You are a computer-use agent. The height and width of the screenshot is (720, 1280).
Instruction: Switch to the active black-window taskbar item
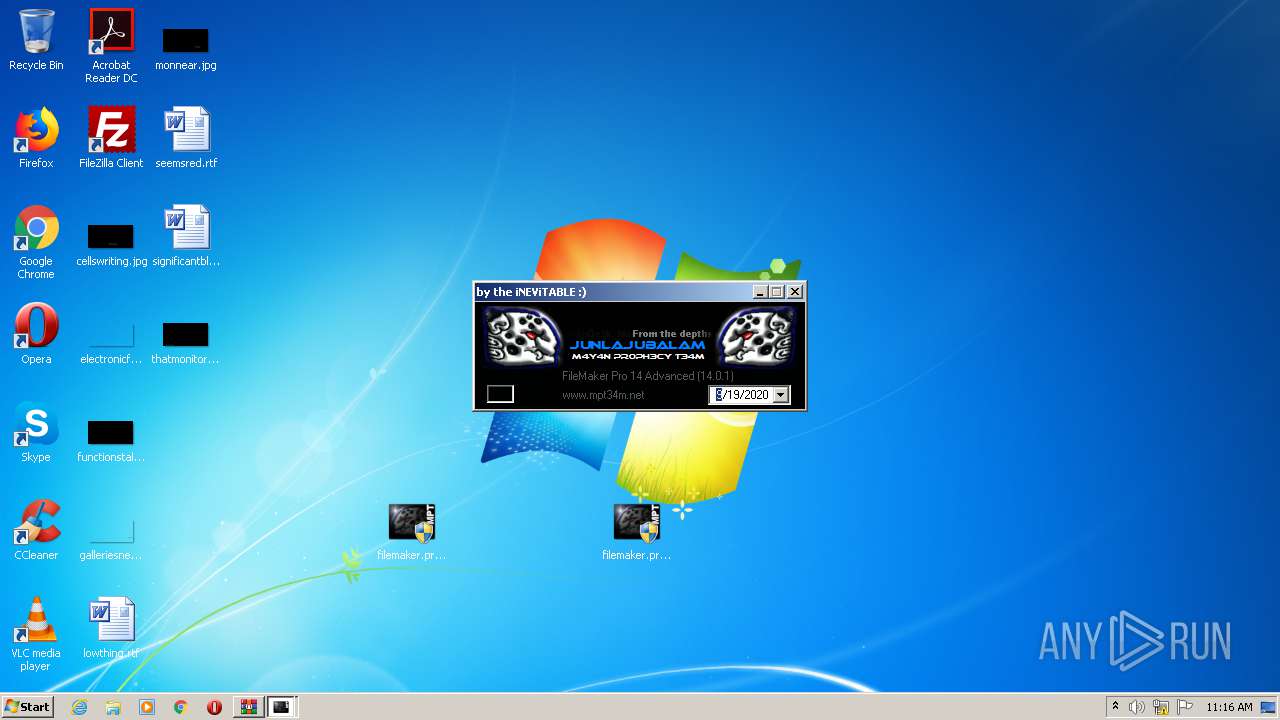pos(282,707)
